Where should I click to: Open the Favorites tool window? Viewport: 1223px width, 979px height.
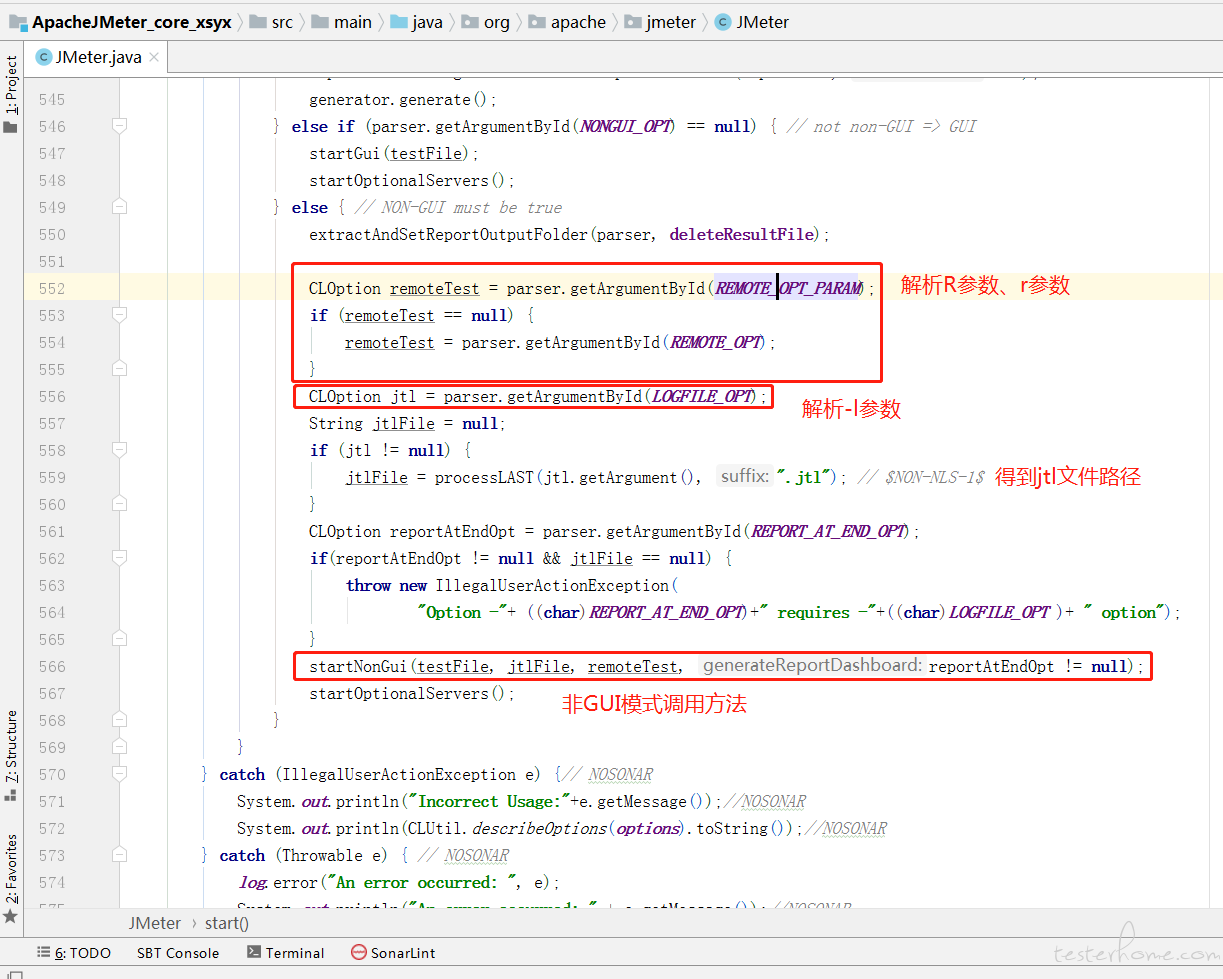[11, 878]
